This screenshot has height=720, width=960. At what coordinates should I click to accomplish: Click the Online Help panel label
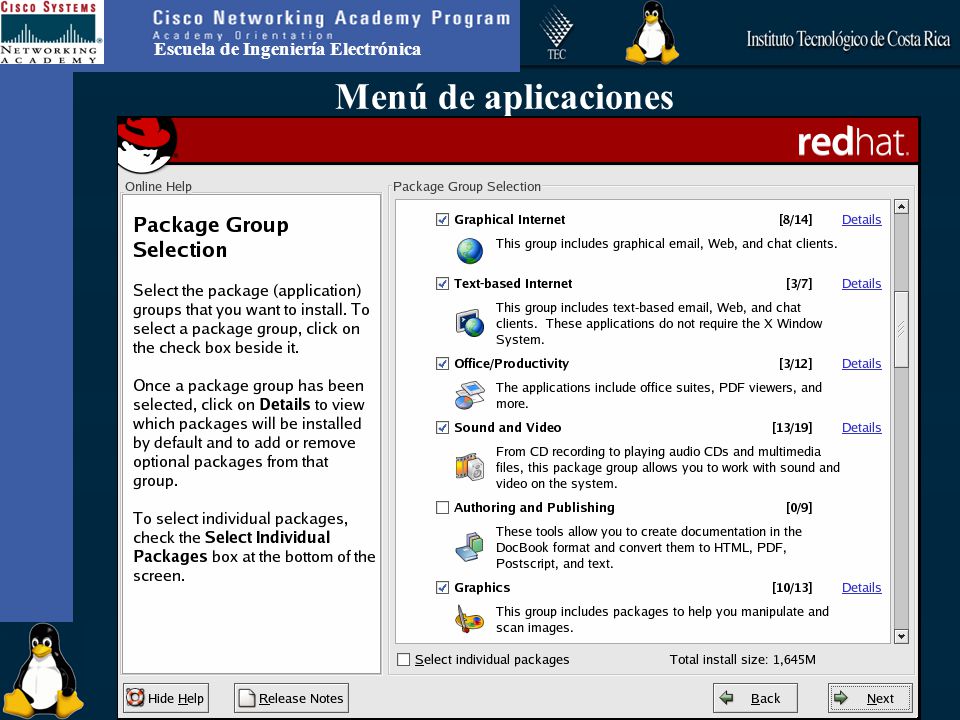coord(158,186)
